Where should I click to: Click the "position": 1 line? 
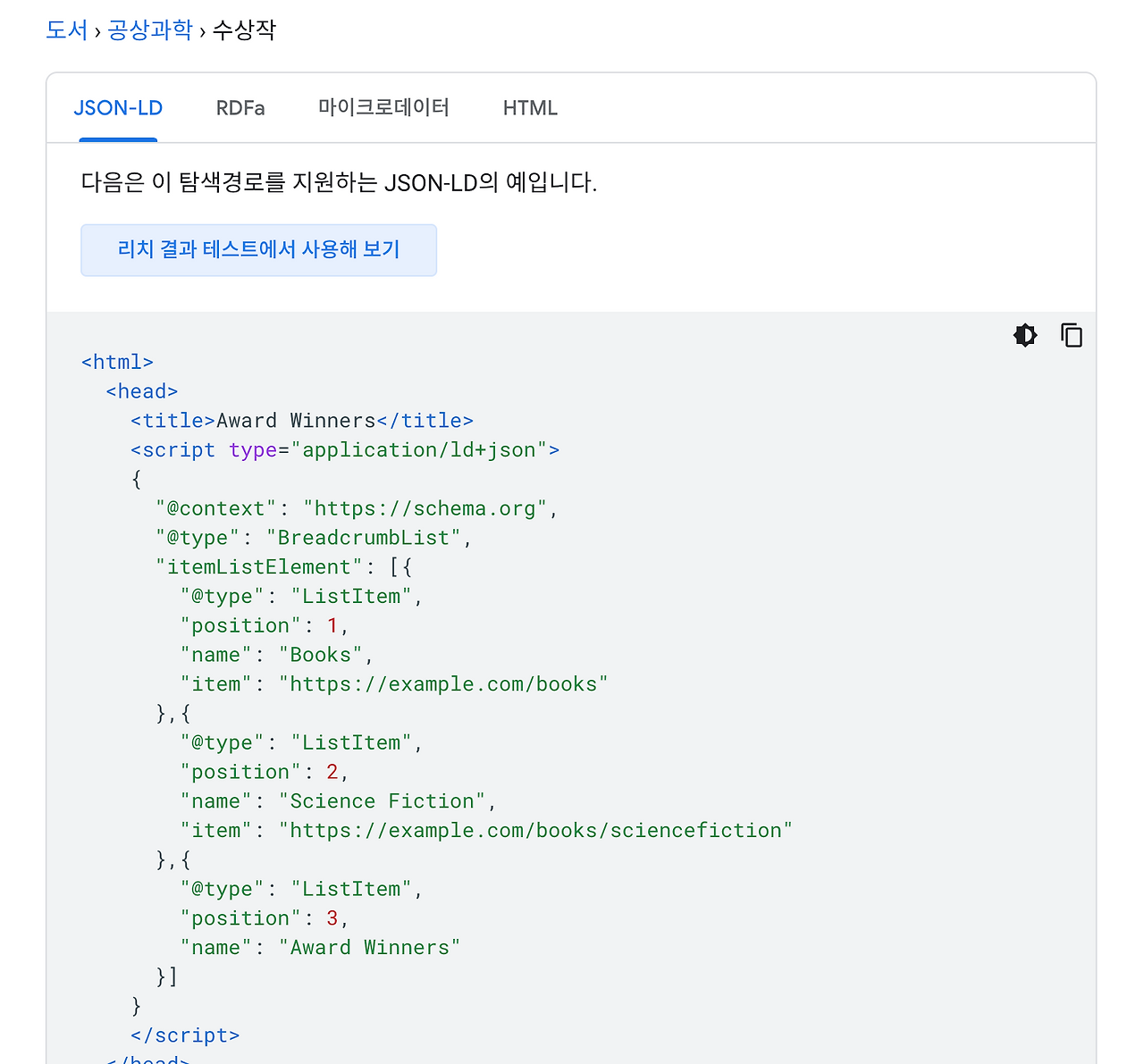click(x=265, y=625)
